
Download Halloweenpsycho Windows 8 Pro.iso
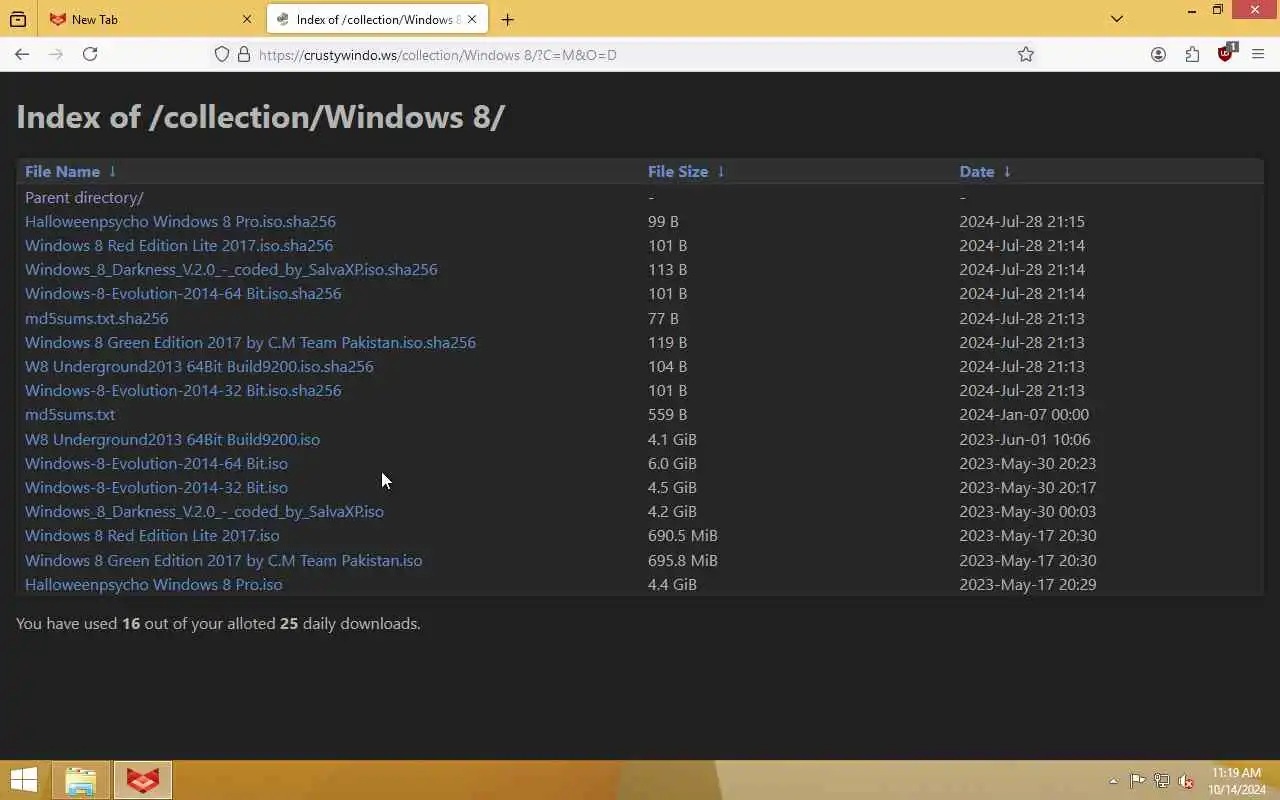[153, 584]
